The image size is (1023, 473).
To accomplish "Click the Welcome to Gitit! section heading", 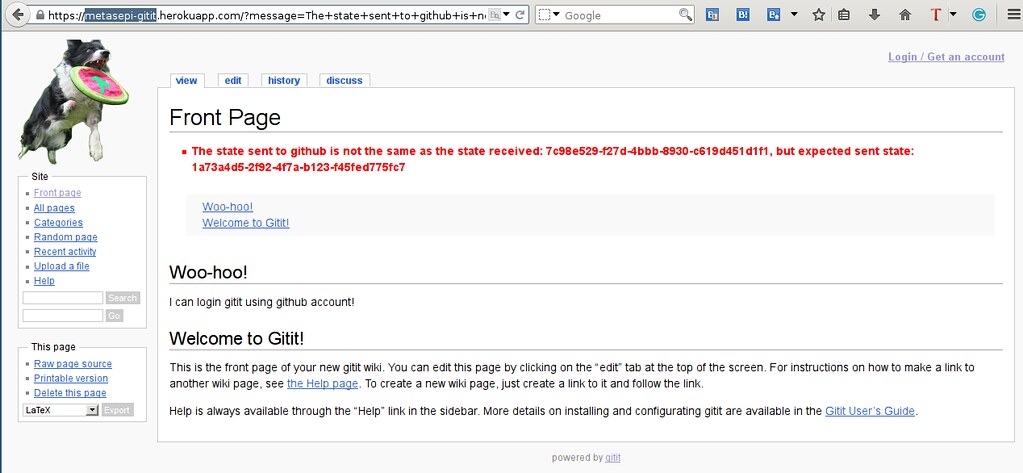I will coord(237,339).
